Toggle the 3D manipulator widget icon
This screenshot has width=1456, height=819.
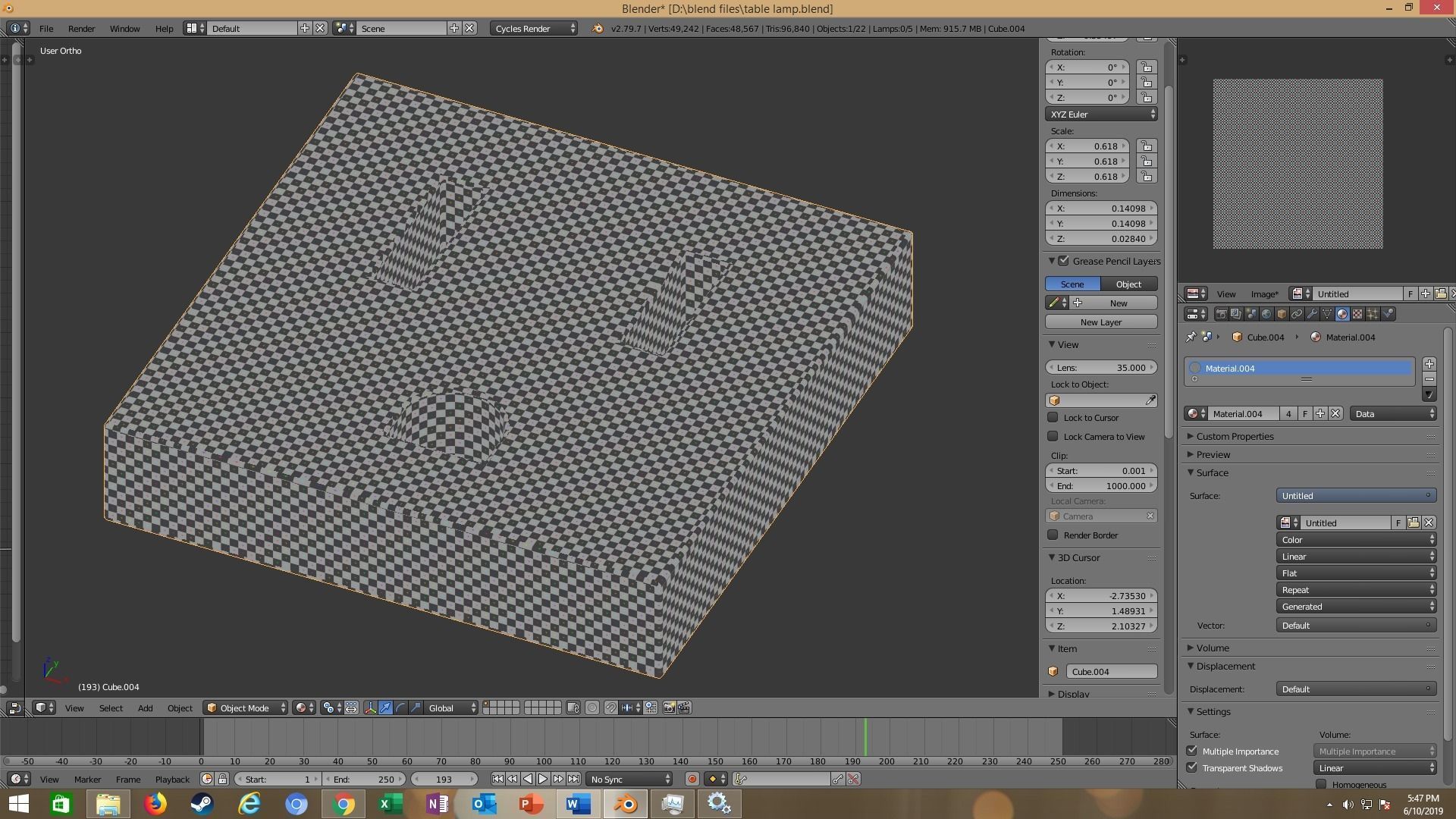[370, 708]
